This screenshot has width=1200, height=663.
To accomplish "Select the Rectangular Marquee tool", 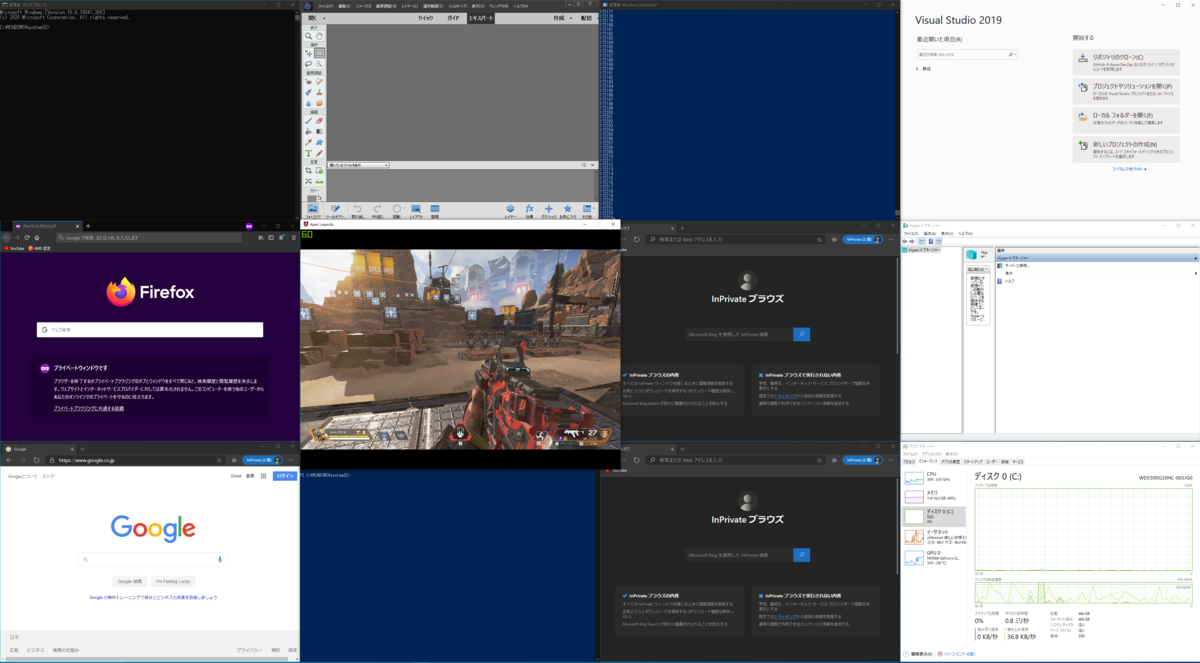I will coord(320,53).
